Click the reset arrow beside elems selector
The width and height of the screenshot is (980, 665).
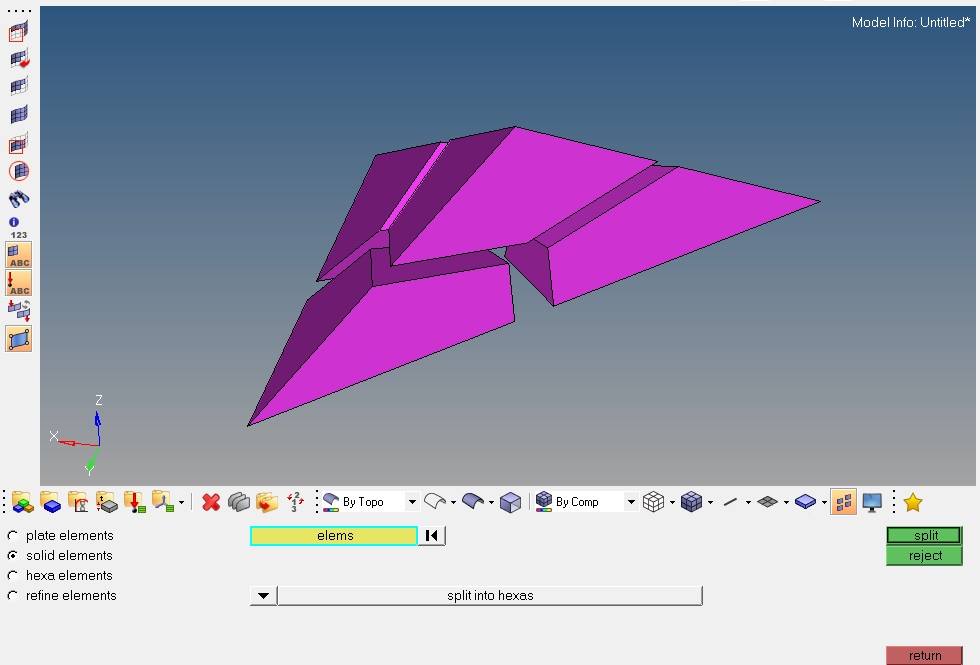[x=431, y=536]
